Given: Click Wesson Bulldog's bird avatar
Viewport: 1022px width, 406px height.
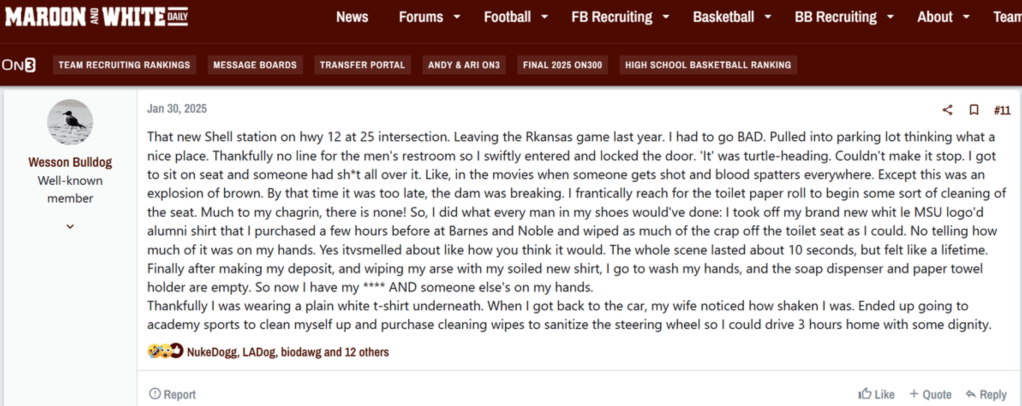Looking at the screenshot, I should pos(70,122).
